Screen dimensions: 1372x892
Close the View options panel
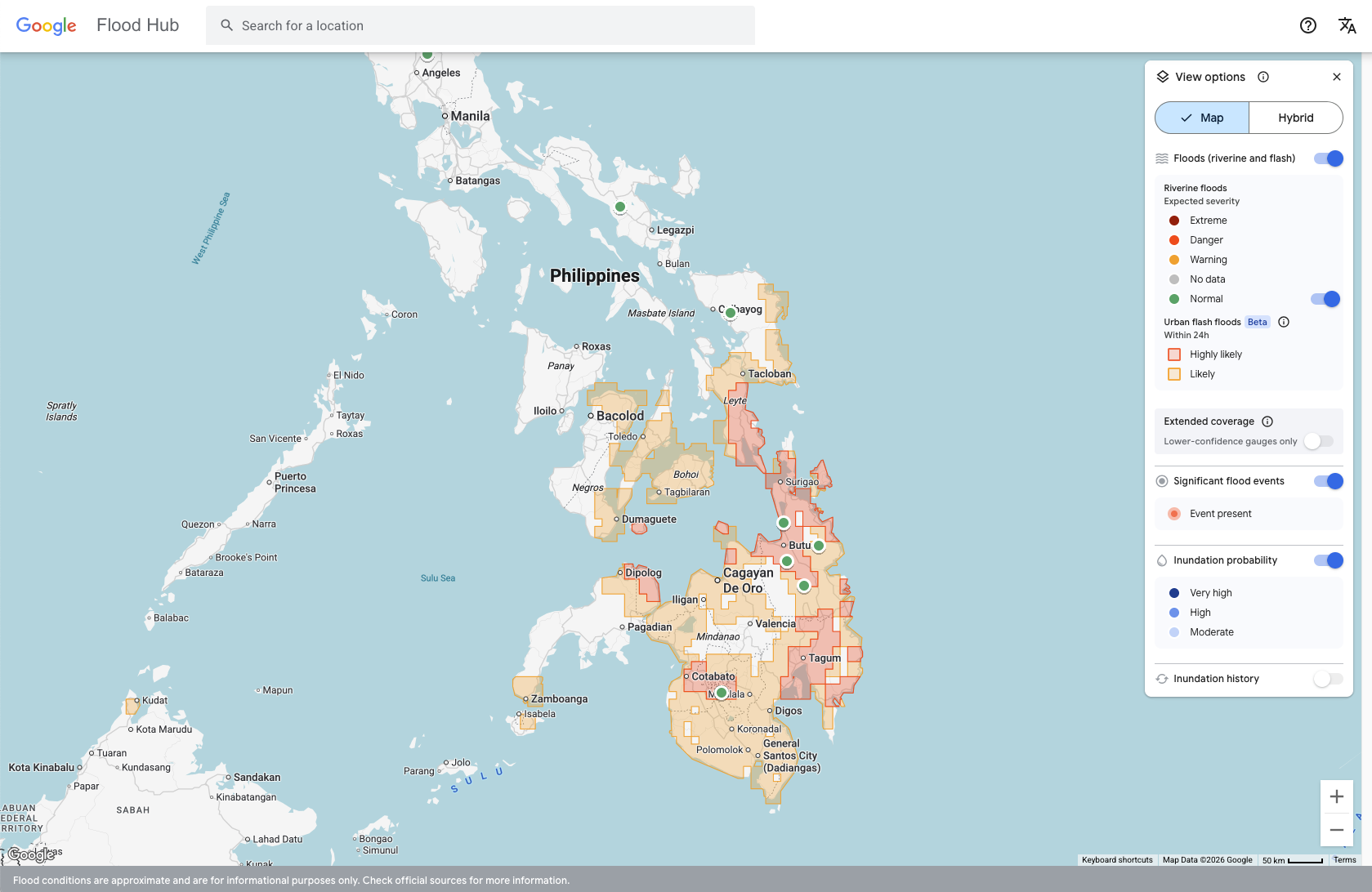coord(1337,77)
